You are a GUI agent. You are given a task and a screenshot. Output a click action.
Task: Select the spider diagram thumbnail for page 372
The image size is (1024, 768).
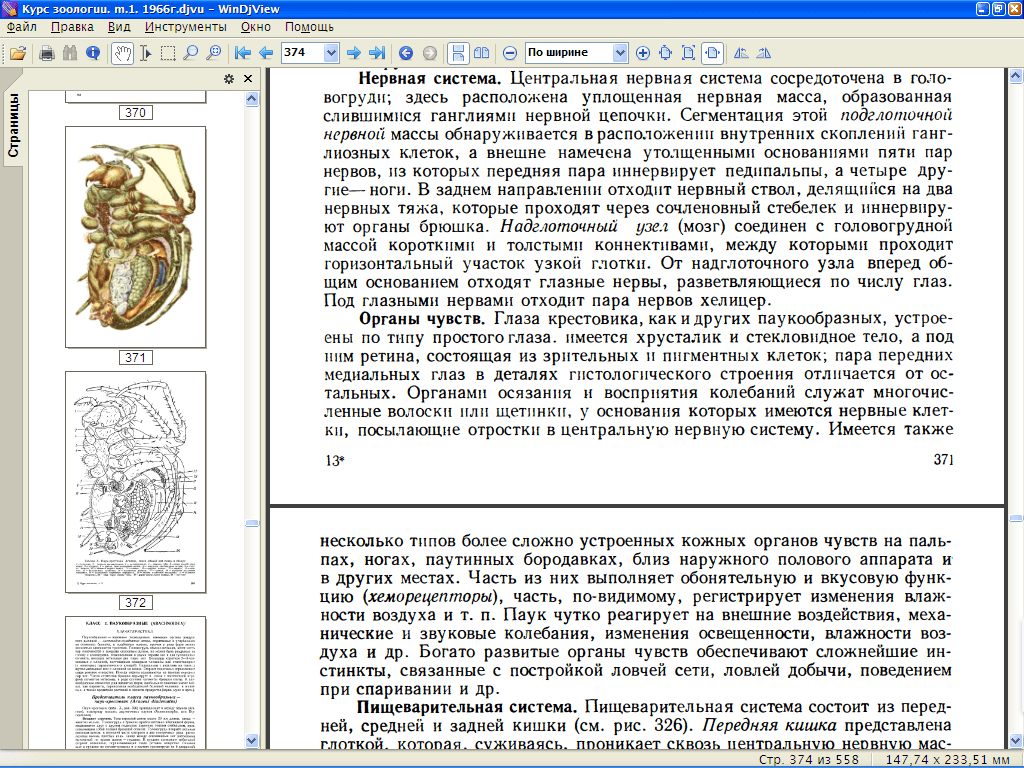tap(135, 482)
